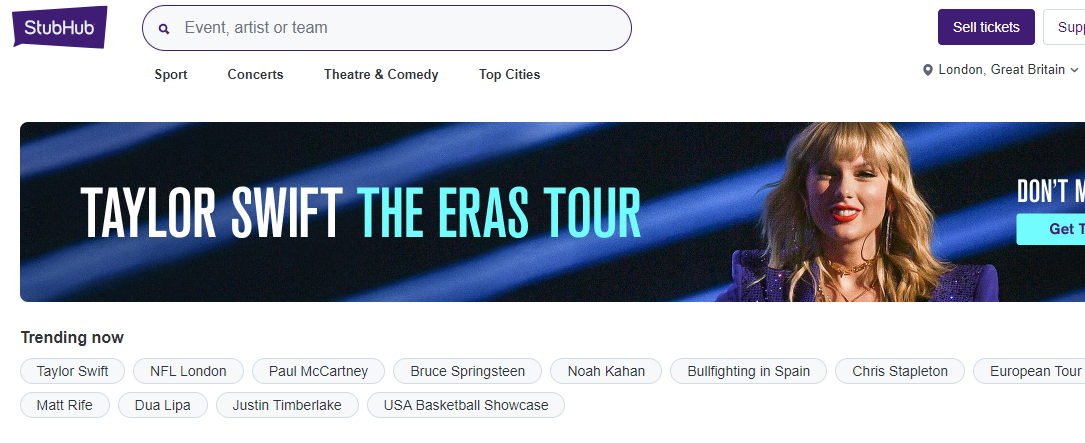Pick the Noah Kahan trending chip
1085x443 pixels.
point(606,371)
